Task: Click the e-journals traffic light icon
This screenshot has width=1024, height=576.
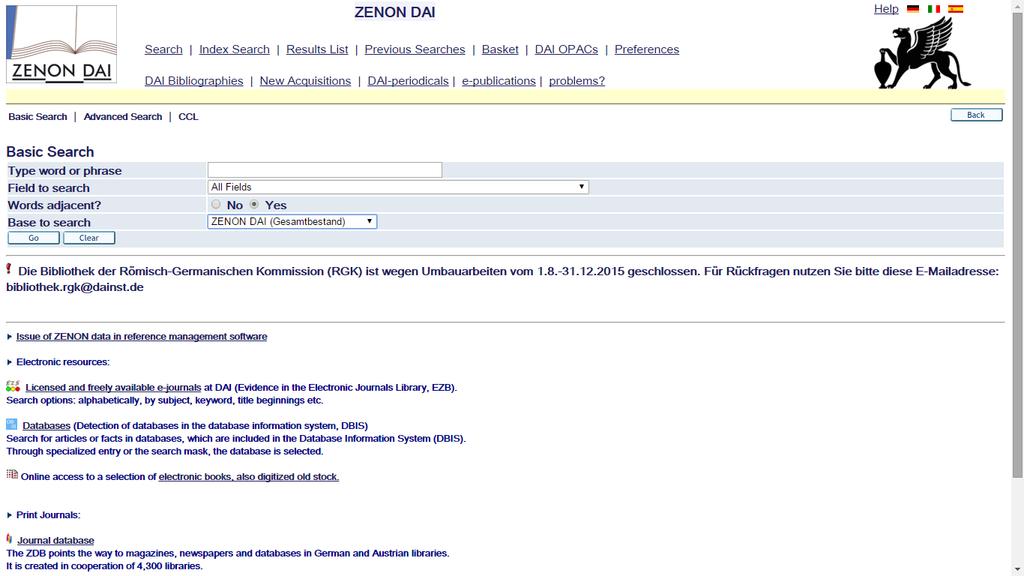Action: pos(13,387)
